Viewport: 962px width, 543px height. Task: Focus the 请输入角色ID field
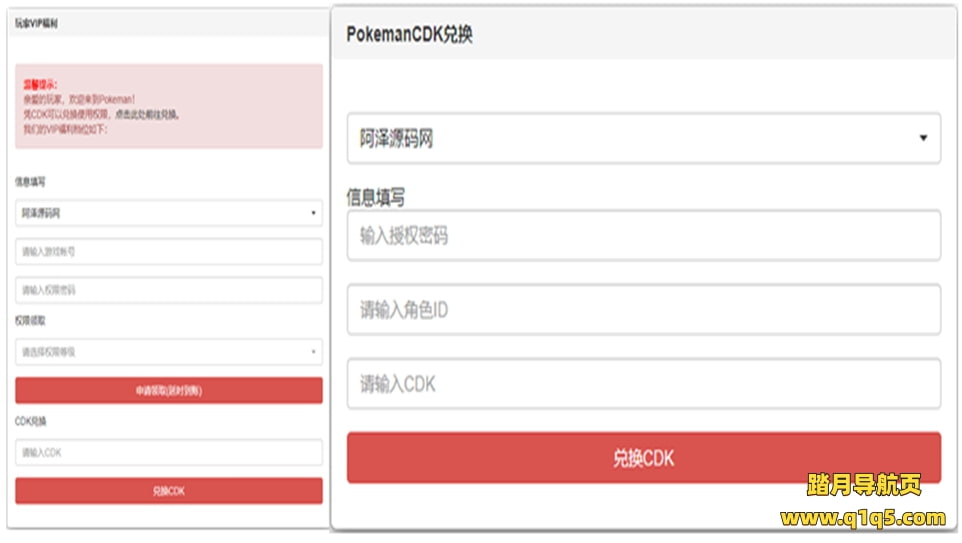click(x=643, y=310)
